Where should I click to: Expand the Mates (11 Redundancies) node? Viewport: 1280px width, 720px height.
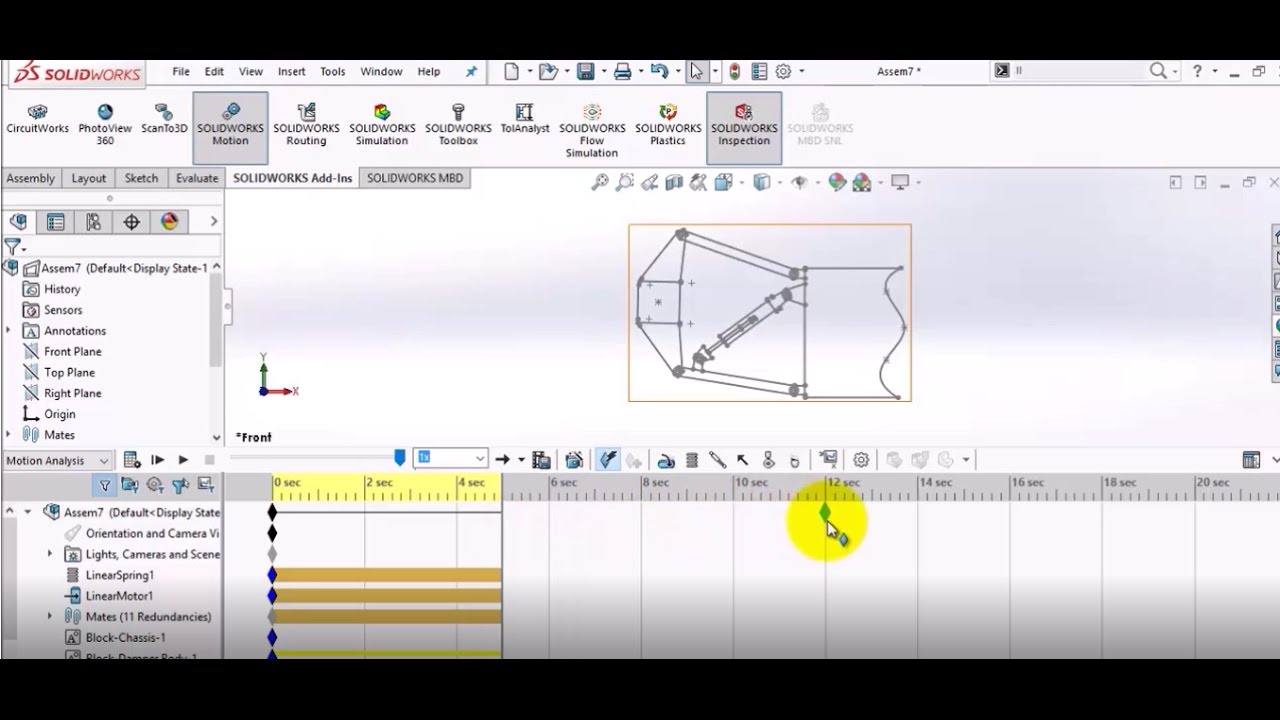50,617
